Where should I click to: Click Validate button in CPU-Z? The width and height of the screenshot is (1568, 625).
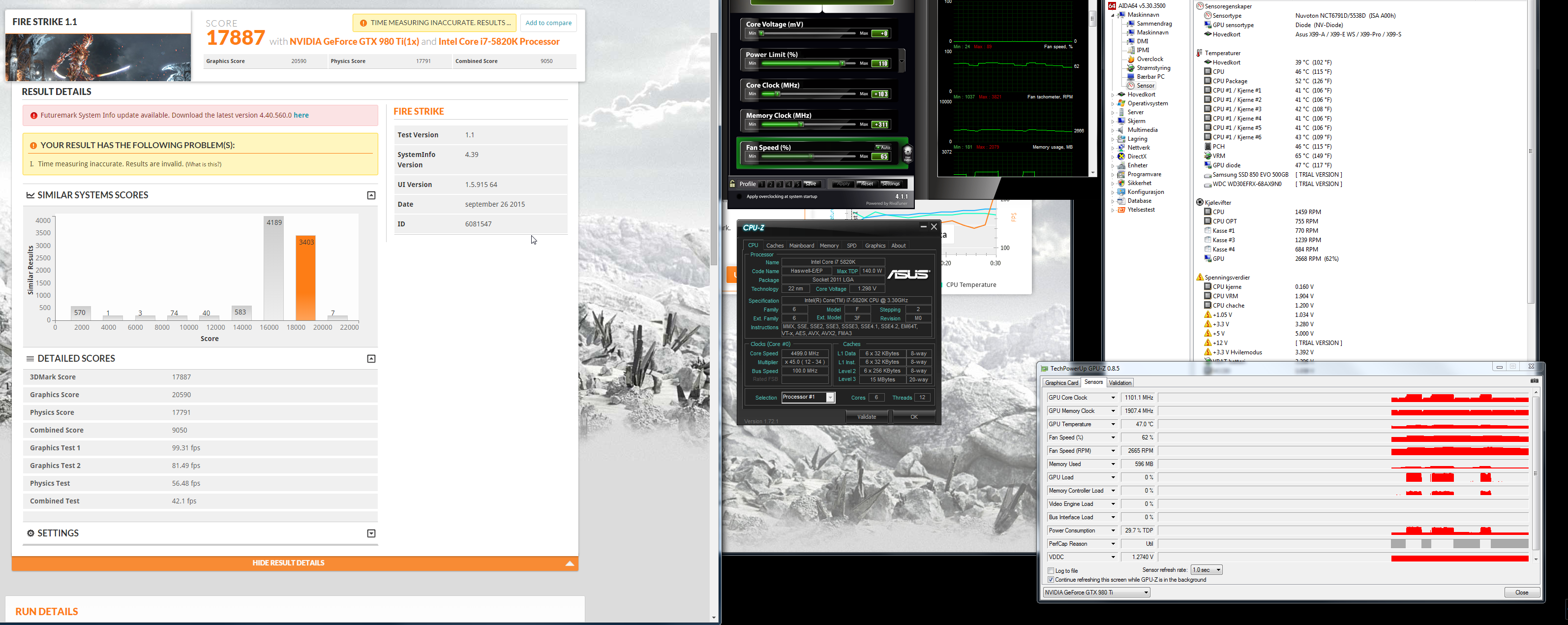click(867, 417)
